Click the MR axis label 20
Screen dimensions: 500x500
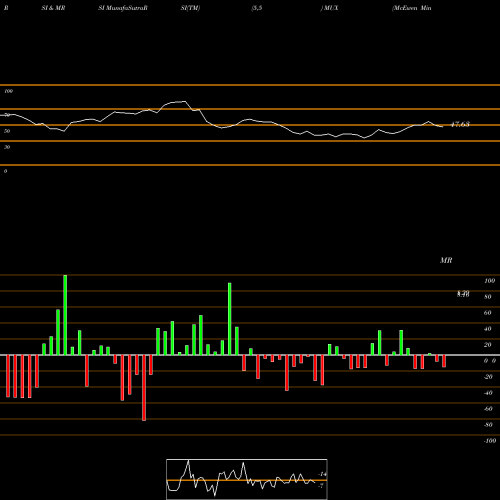[488, 345]
